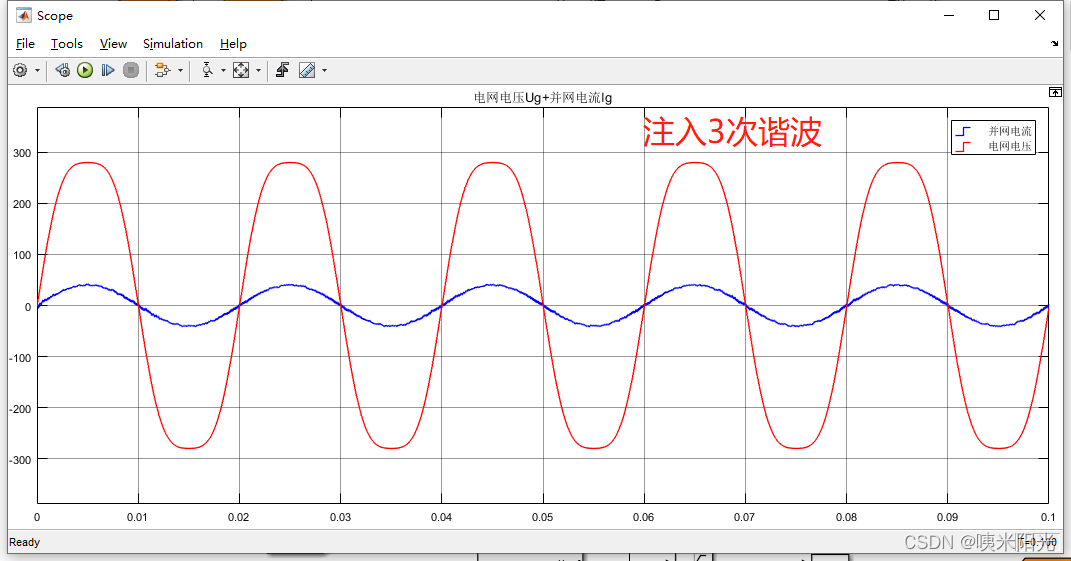The height and width of the screenshot is (561, 1071).
Task: Open the Triggers icon in toolbar
Action: 283,70
